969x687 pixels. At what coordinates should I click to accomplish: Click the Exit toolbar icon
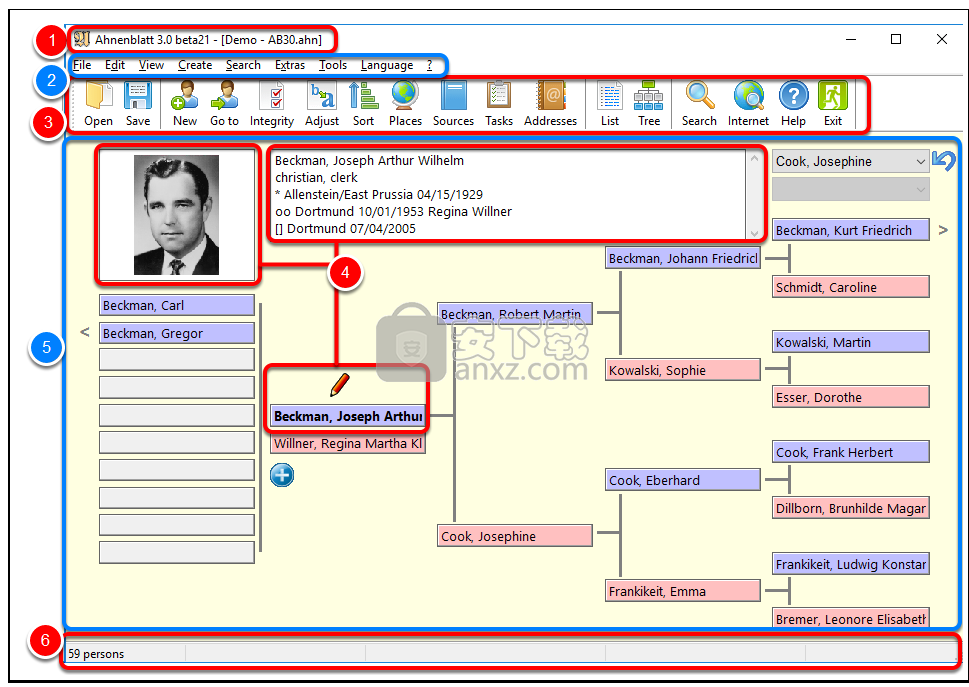(832, 96)
